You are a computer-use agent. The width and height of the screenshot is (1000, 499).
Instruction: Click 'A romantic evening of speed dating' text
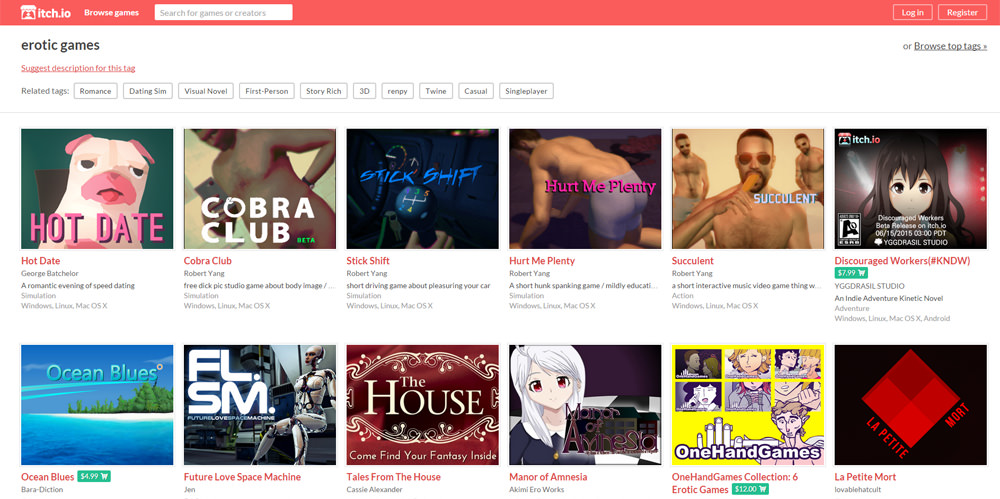[78, 286]
